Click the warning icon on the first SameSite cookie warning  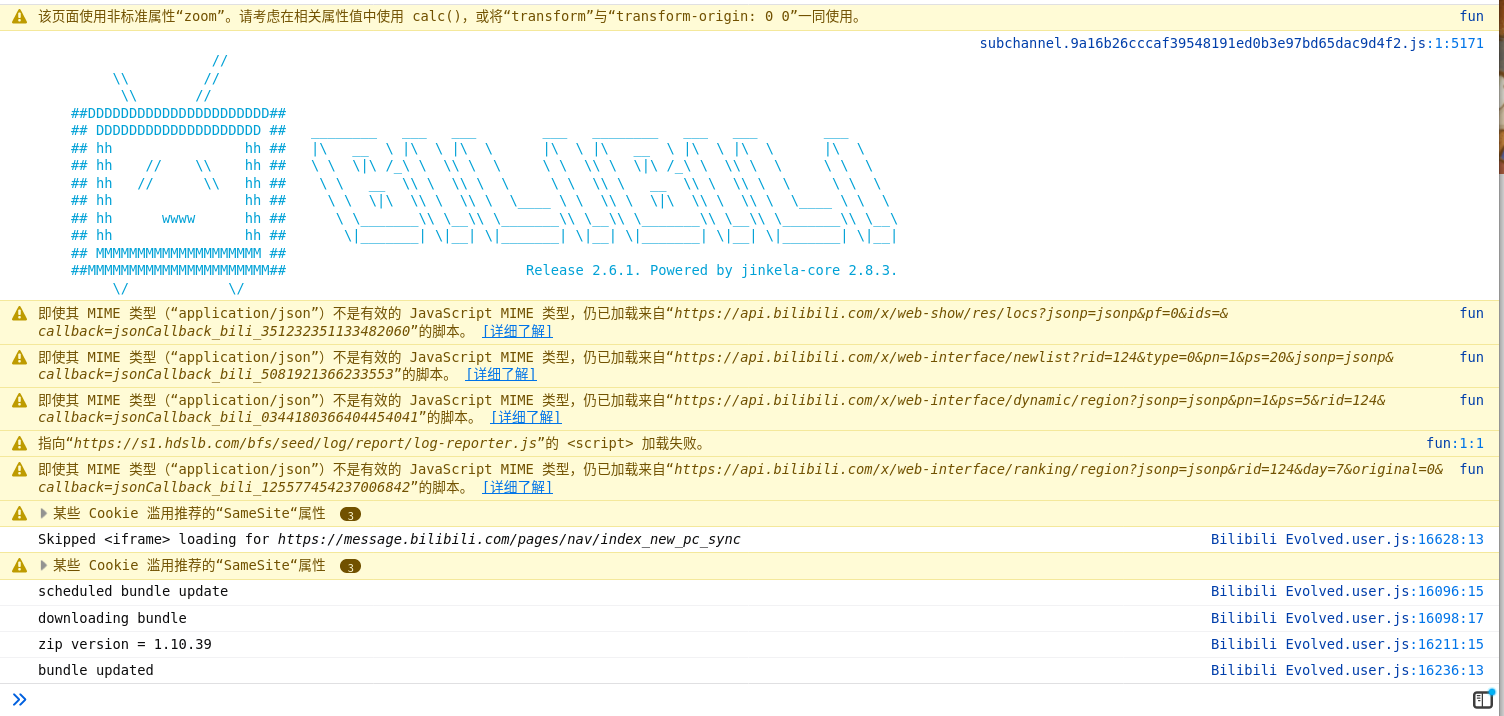click(x=18, y=513)
